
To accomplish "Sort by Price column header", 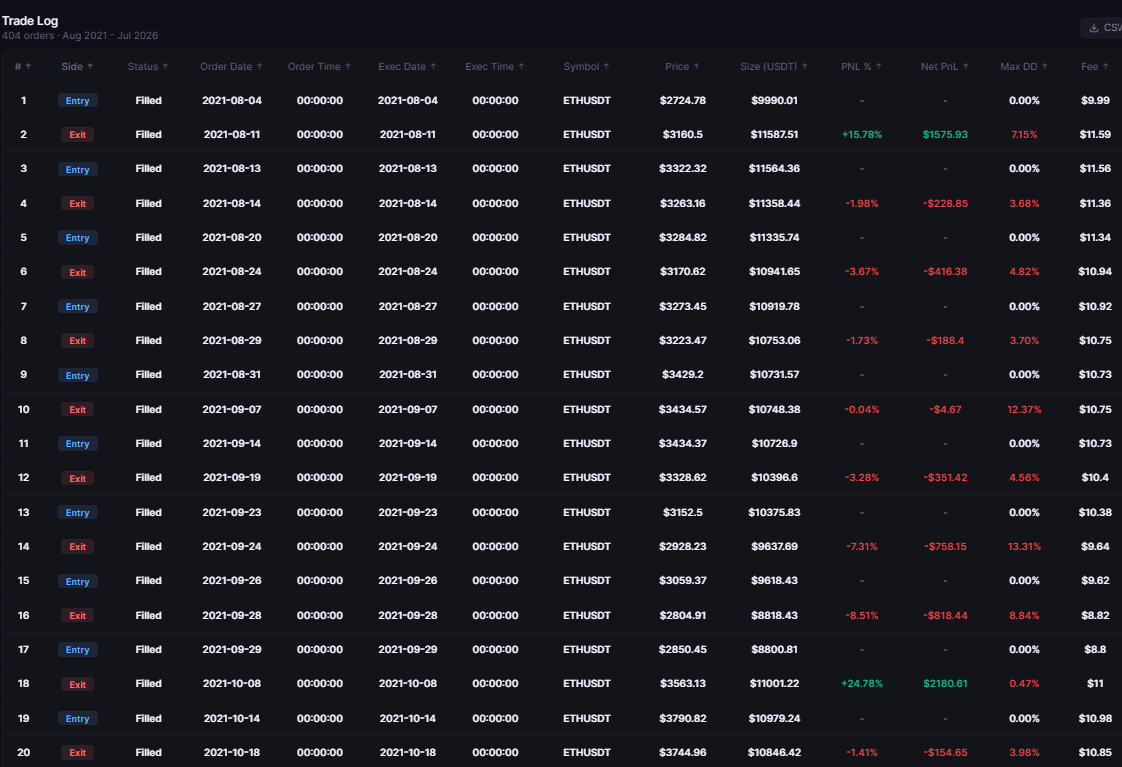I will (x=682, y=67).
